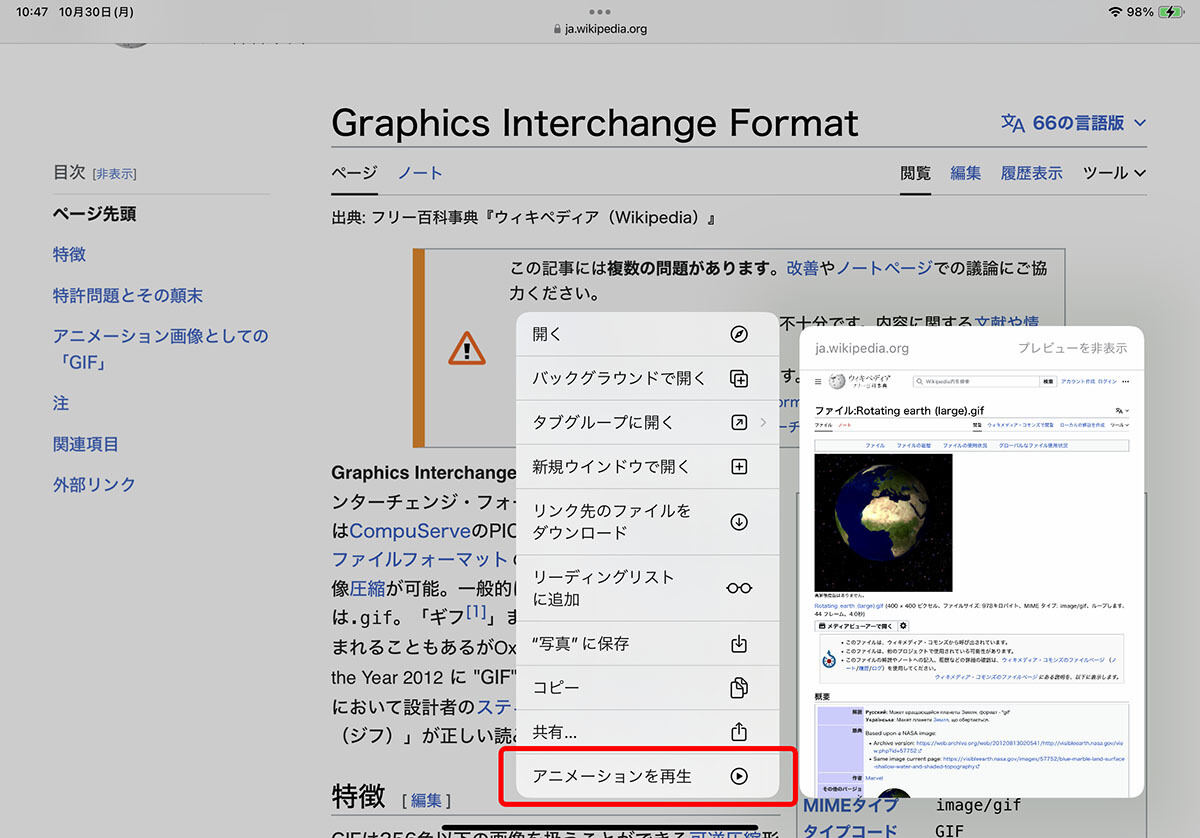Open the ツール dropdown menu
1200x838 pixels.
click(1114, 173)
